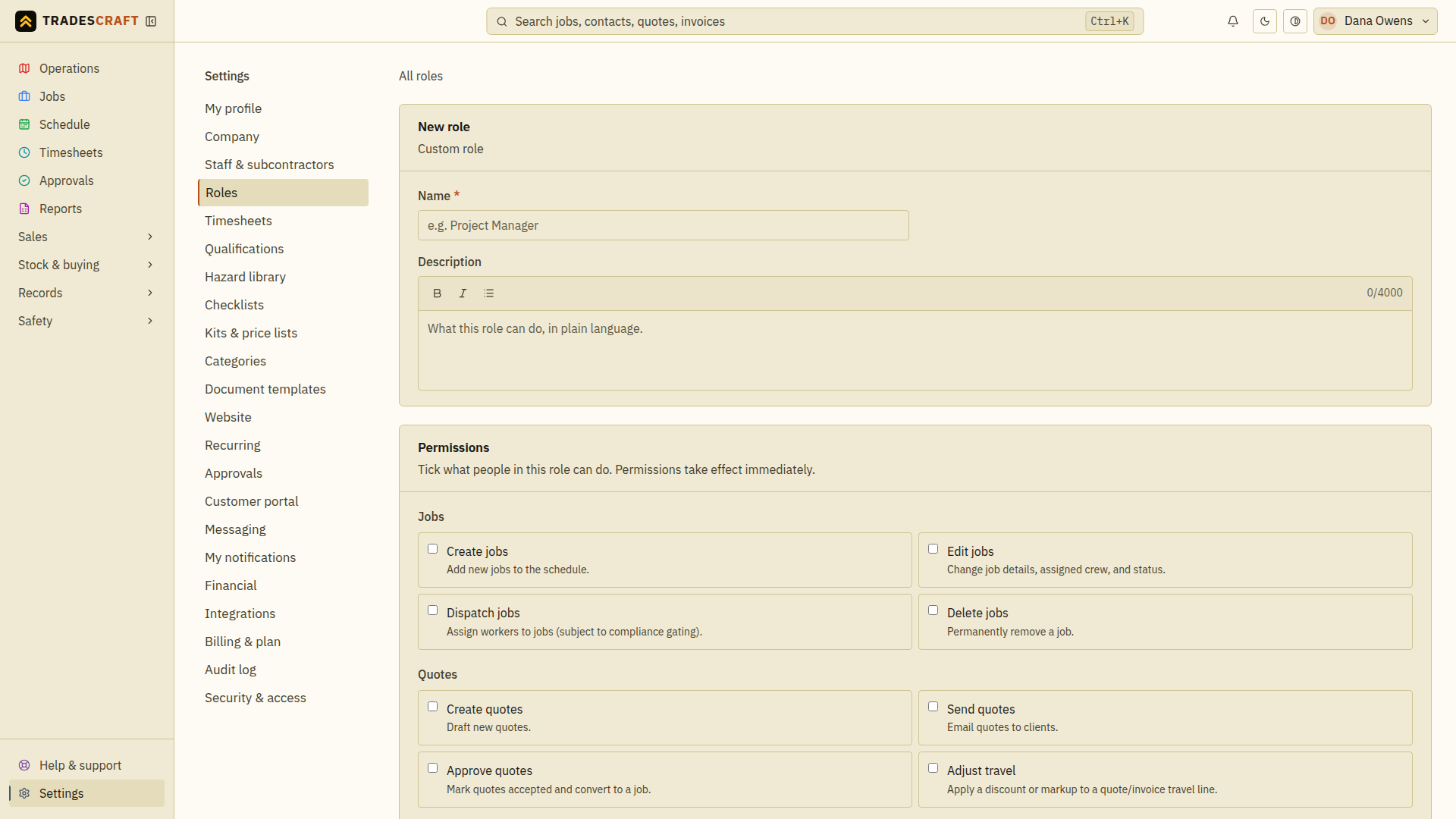1456x819 pixels.
Task: Expand the Records section chevron
Action: point(150,293)
